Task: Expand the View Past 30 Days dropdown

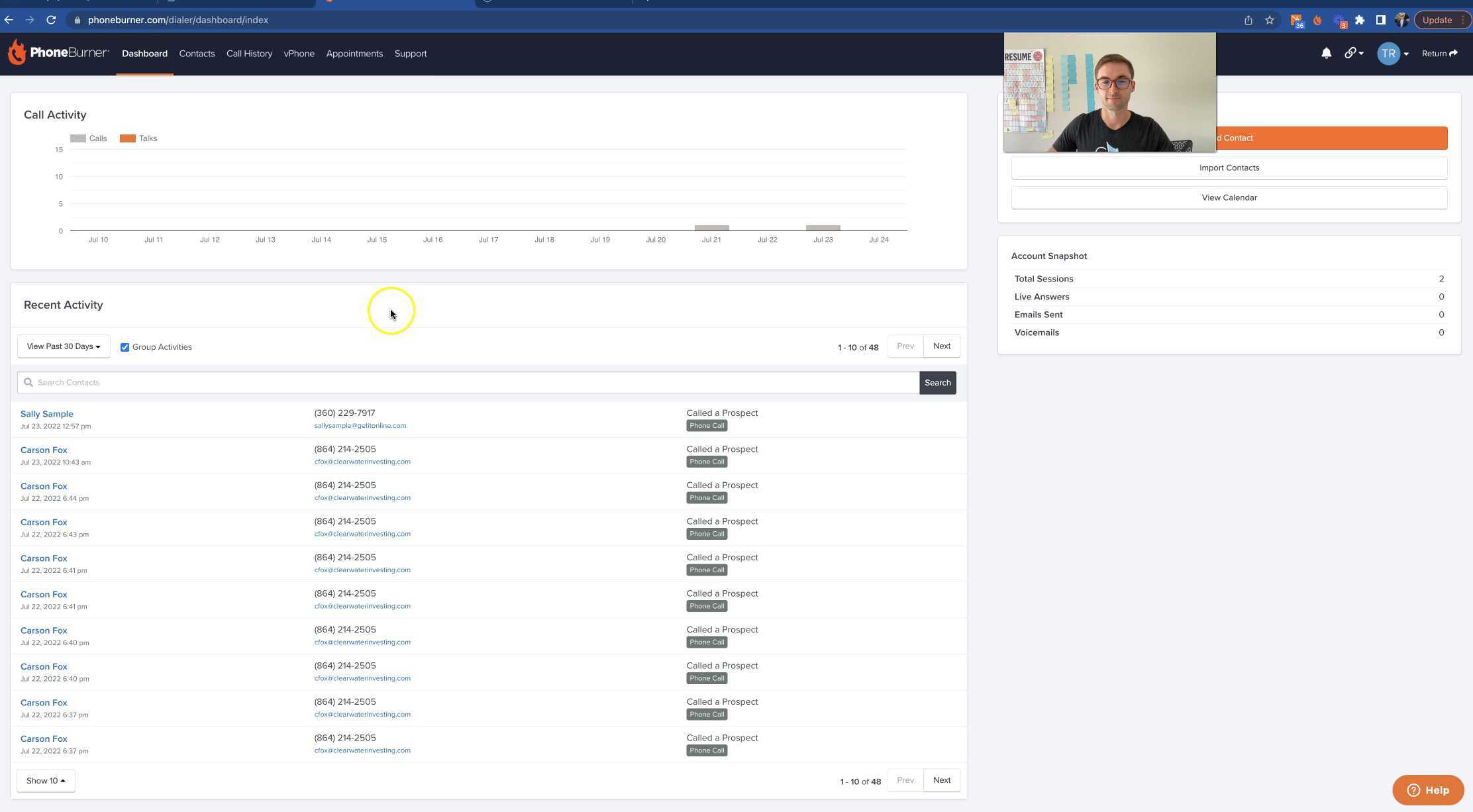Action: coord(64,346)
